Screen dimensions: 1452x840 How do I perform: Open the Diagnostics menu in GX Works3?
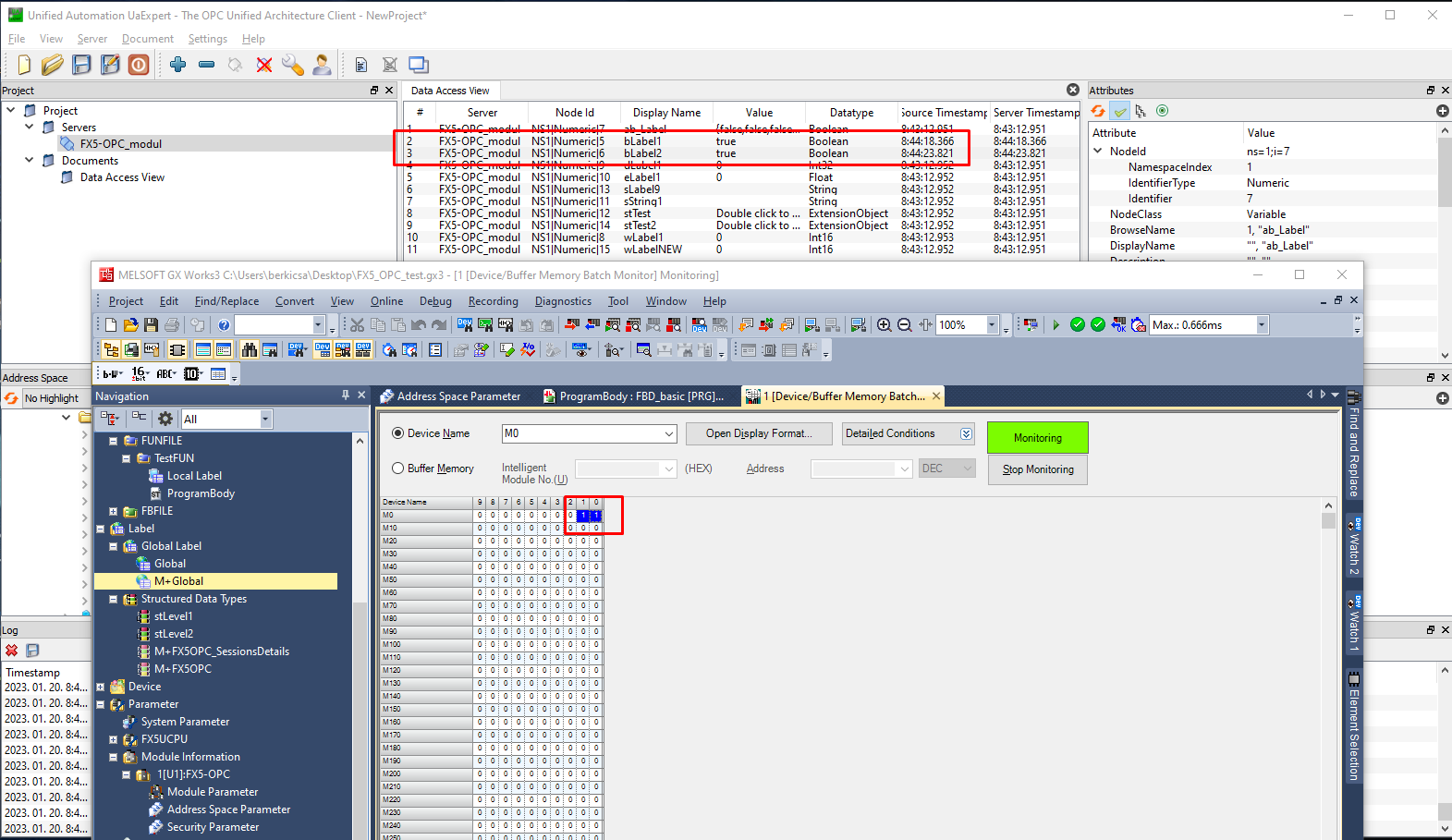pyautogui.click(x=563, y=301)
